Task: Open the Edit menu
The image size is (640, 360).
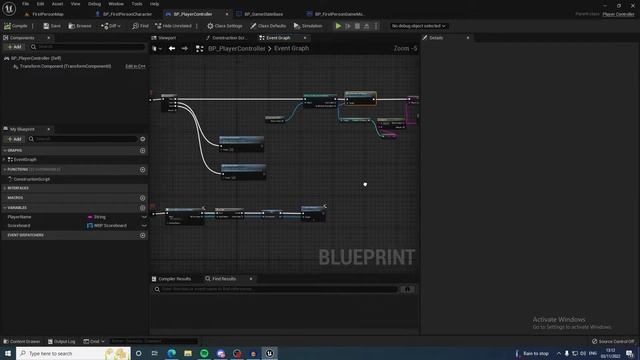Action: pos(40,4)
